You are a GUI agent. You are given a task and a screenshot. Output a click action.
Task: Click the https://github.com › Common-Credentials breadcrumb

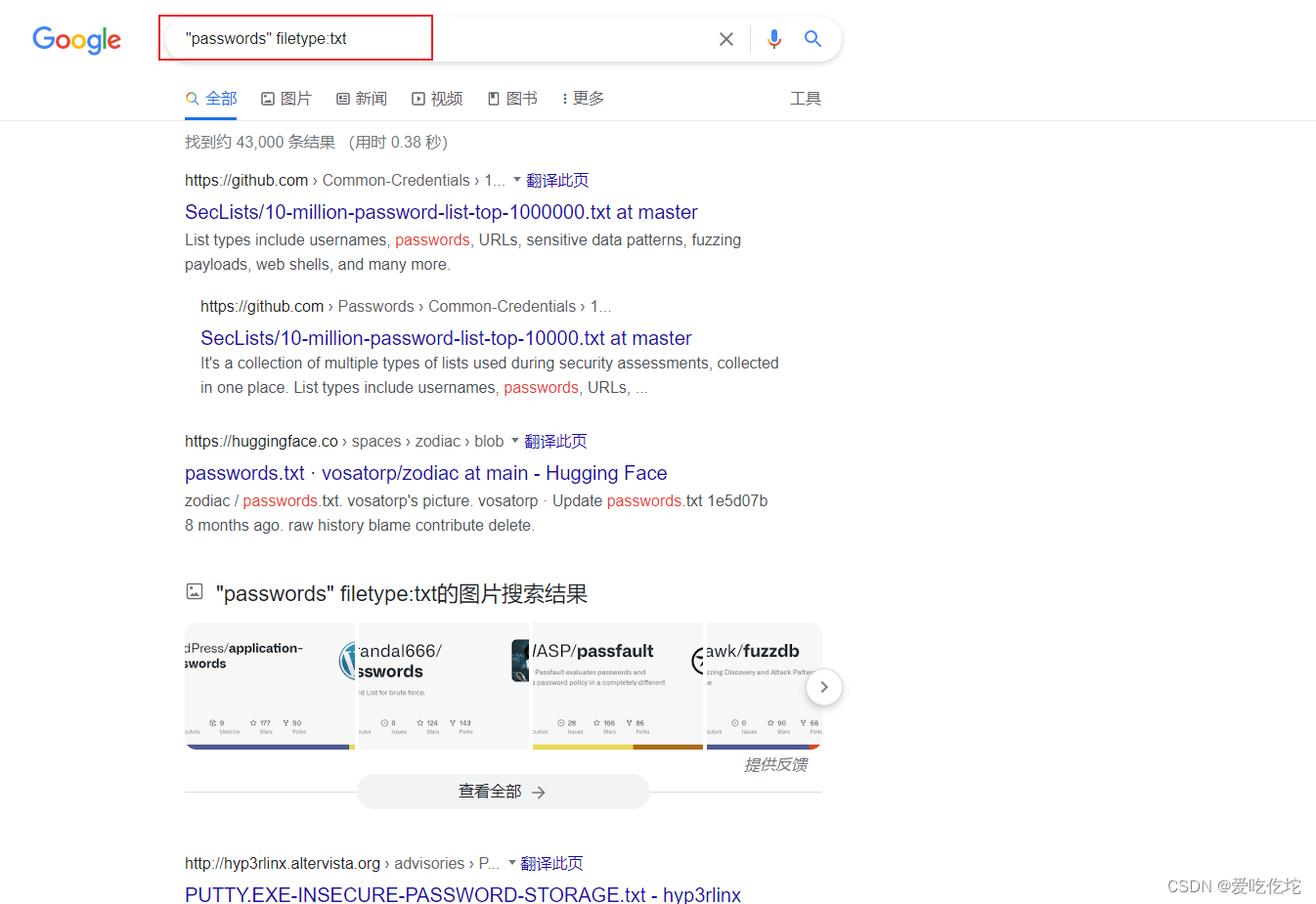click(345, 181)
